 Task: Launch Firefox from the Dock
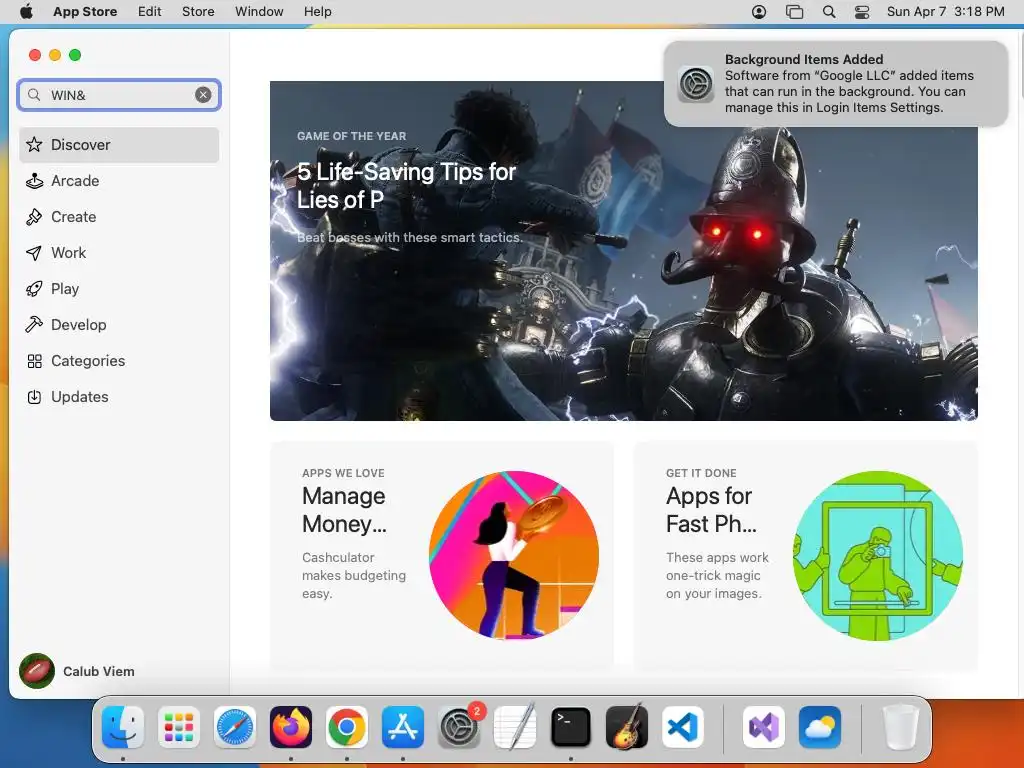point(291,727)
